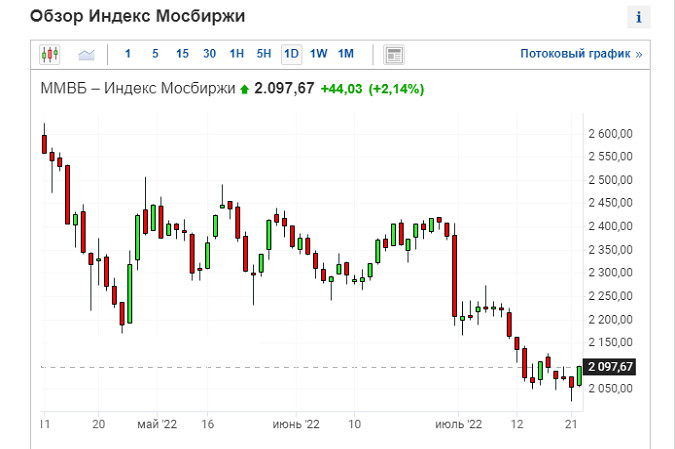Click the 2 500,00 axis label

pyautogui.click(x=610, y=180)
